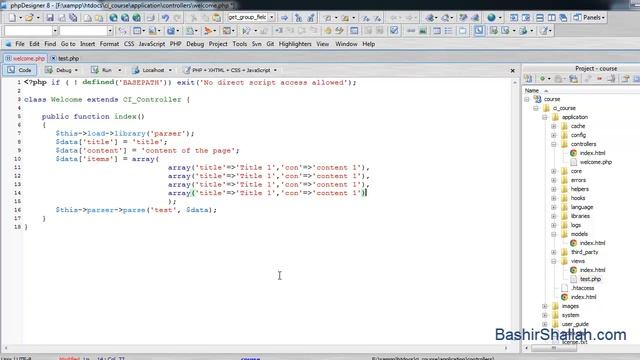Click the Project panel horizontal scrollbar
This screenshot has height=360, width=640.
(x=554, y=348)
